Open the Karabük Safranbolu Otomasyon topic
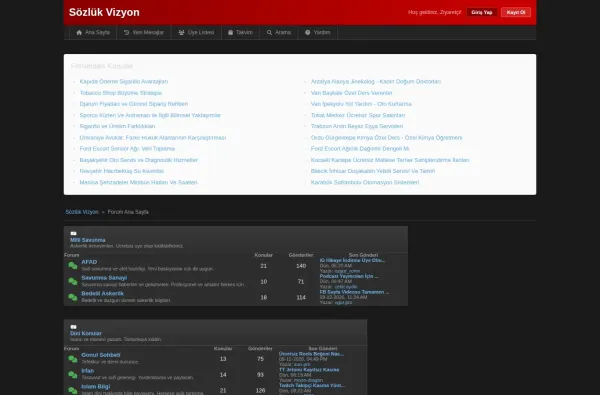 pos(365,183)
